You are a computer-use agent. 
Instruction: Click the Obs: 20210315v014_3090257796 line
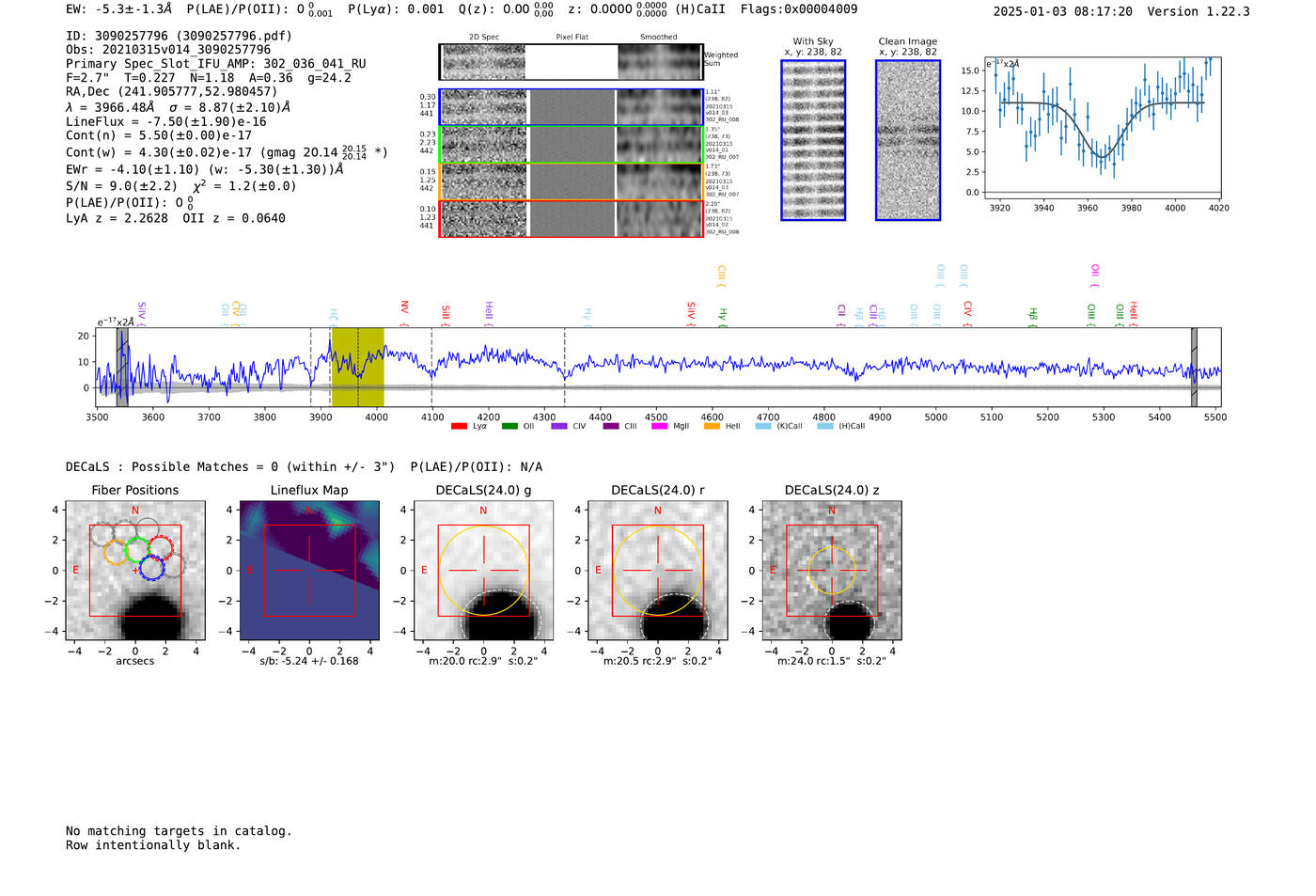(168, 50)
